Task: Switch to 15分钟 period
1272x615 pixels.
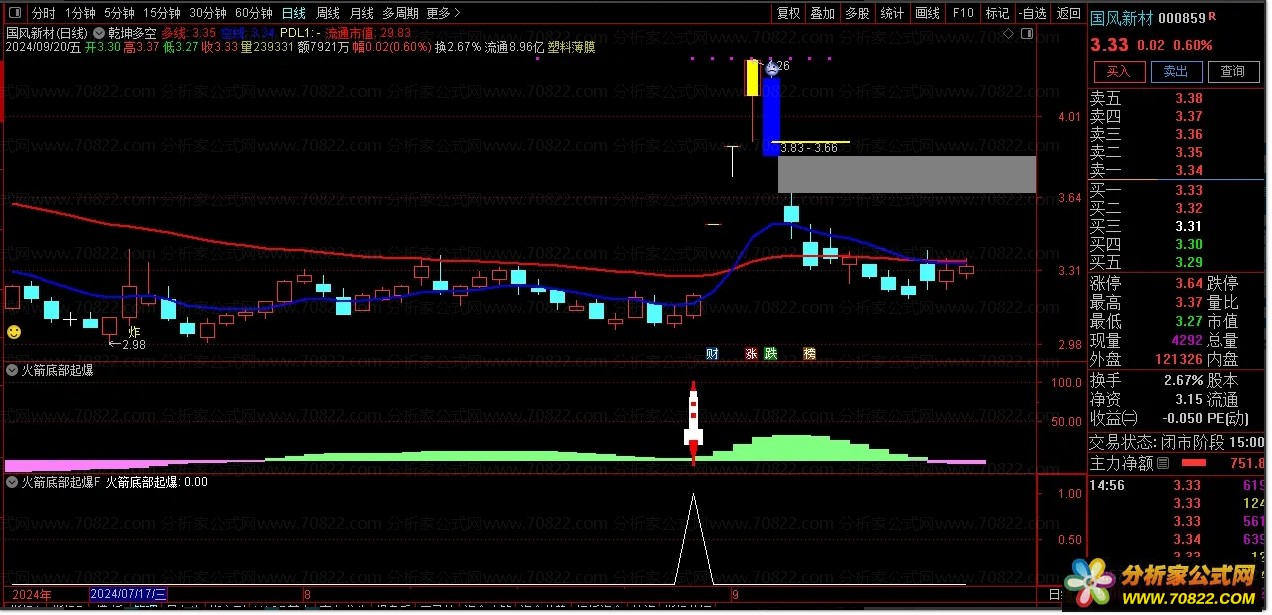Action: [x=161, y=14]
